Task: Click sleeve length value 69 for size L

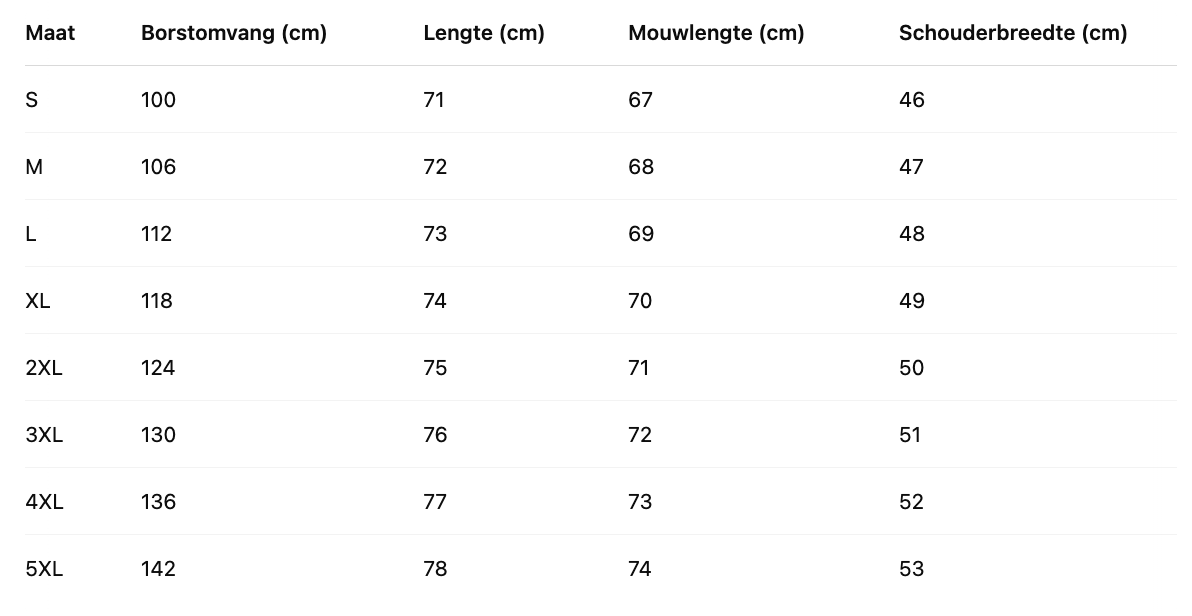Action: click(x=641, y=234)
